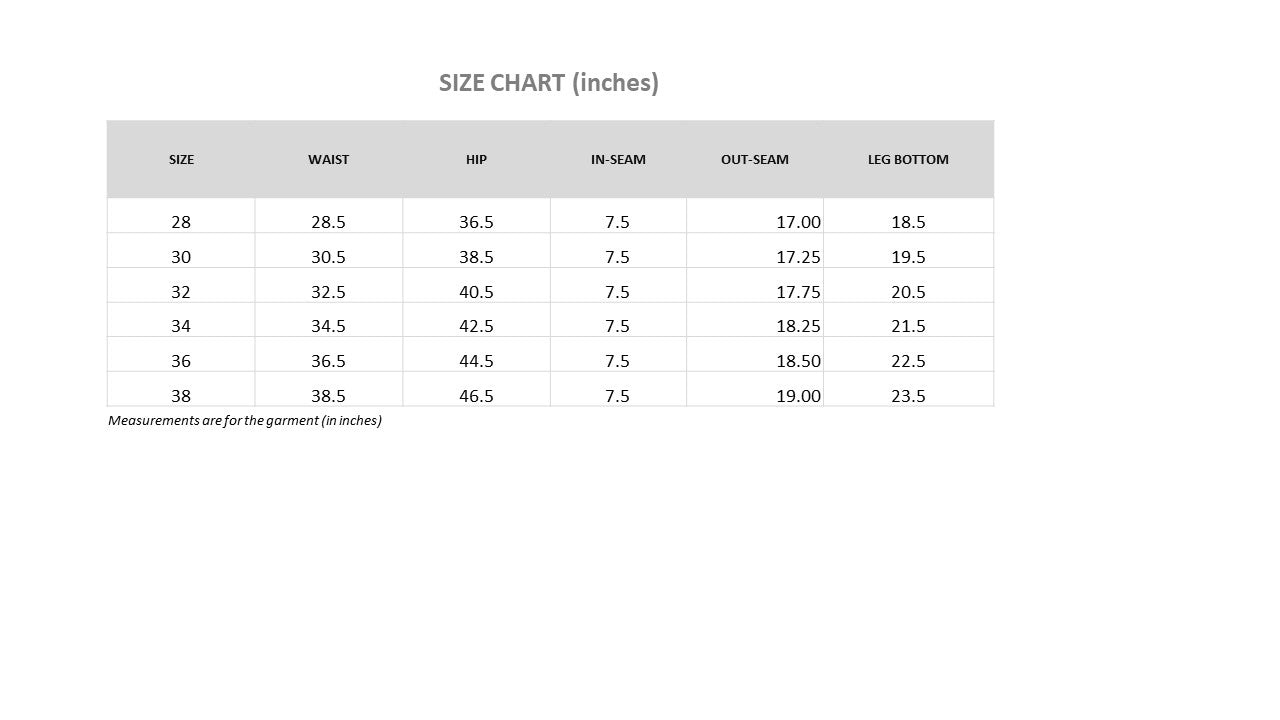
Task: Select waist value 30.5
Action: [x=328, y=257]
